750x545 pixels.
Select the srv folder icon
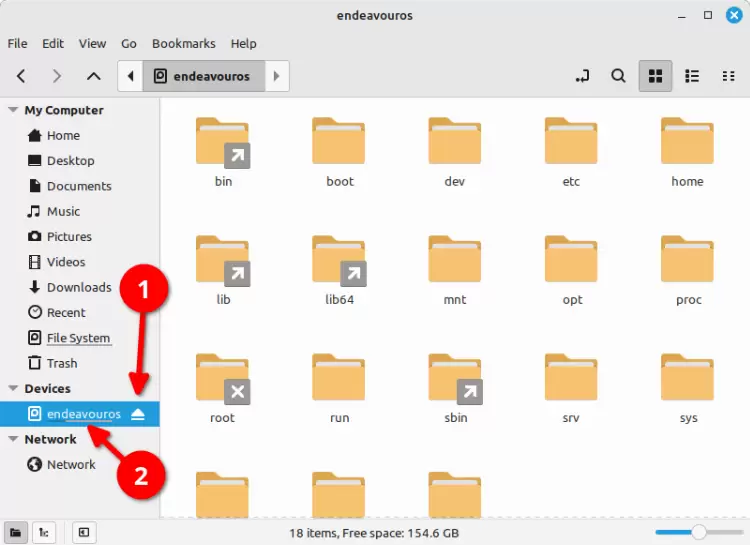pos(571,377)
